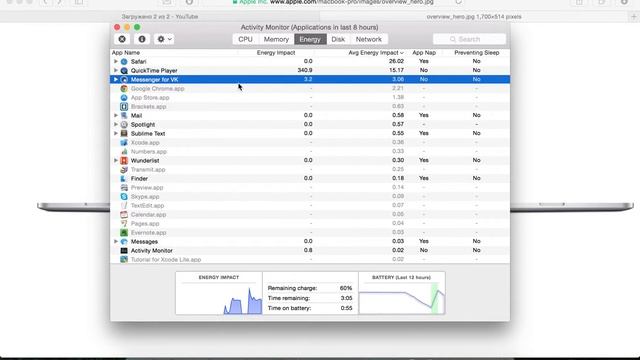The height and width of the screenshot is (360, 640).
Task: Click the Mail app icon
Action: point(124,116)
